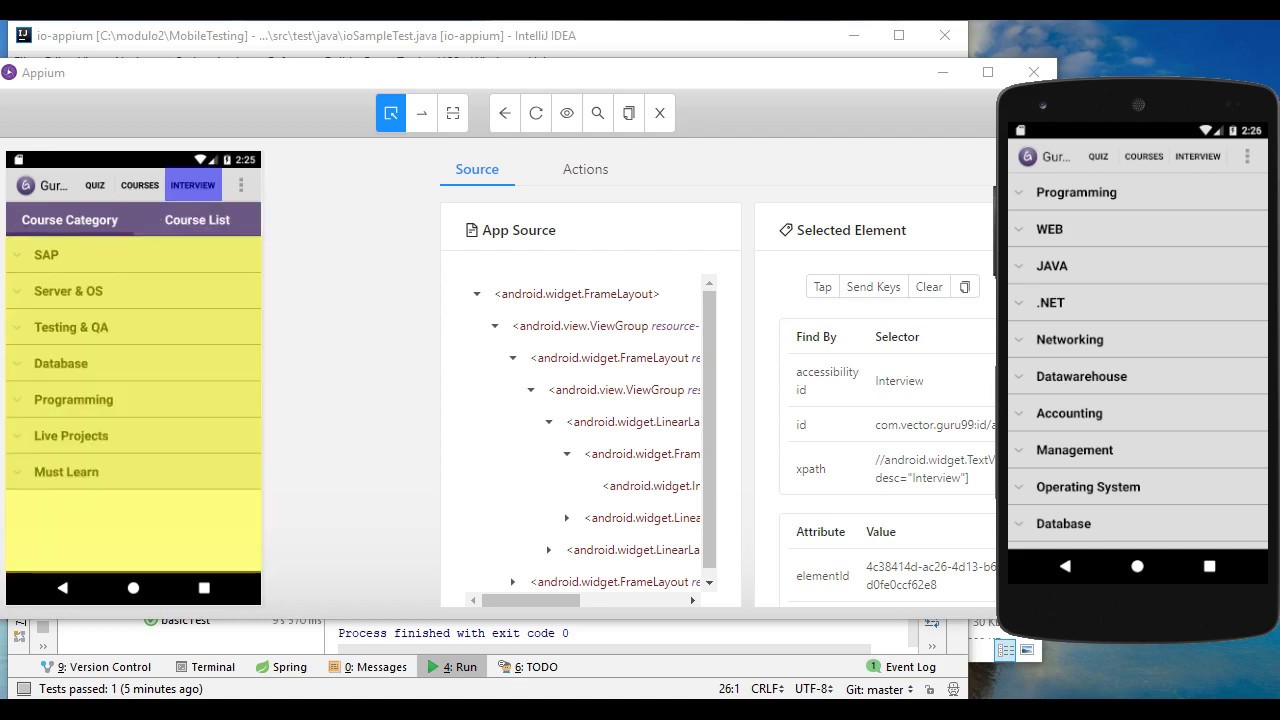Select Course Category tab in preview
The height and width of the screenshot is (720, 1280).
coord(70,220)
